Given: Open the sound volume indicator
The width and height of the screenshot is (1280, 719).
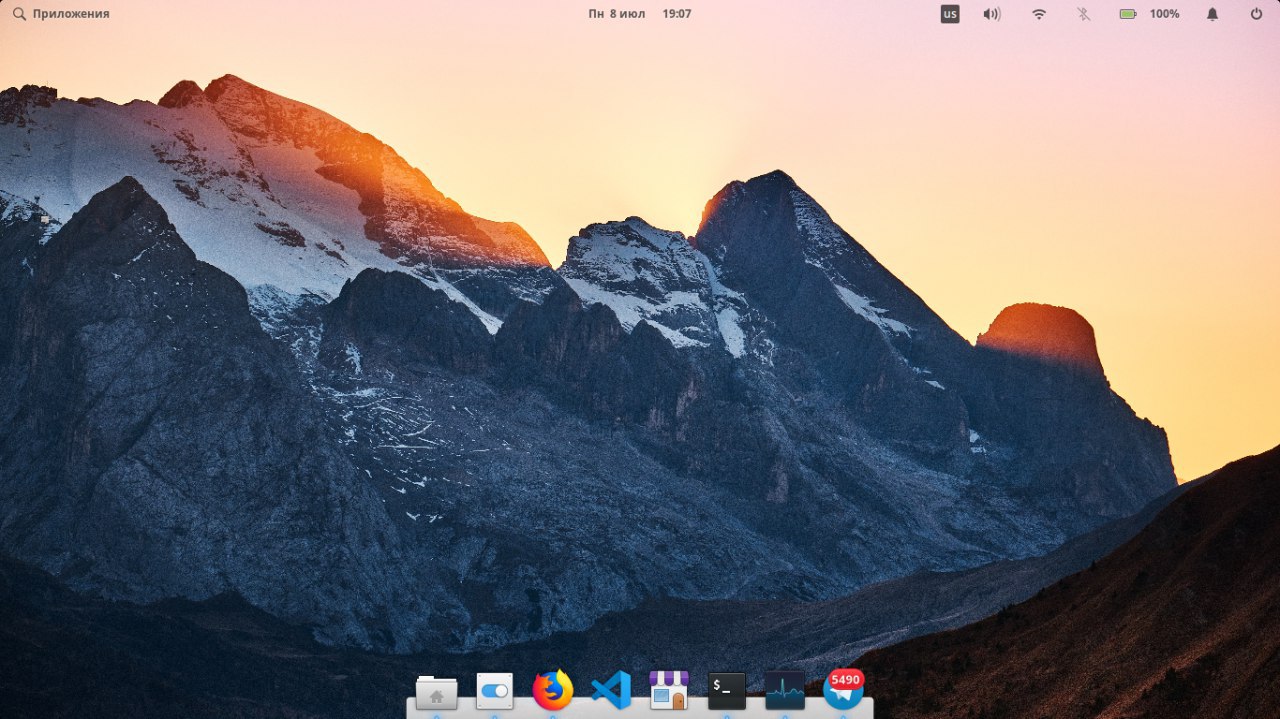Looking at the screenshot, I should (x=991, y=14).
